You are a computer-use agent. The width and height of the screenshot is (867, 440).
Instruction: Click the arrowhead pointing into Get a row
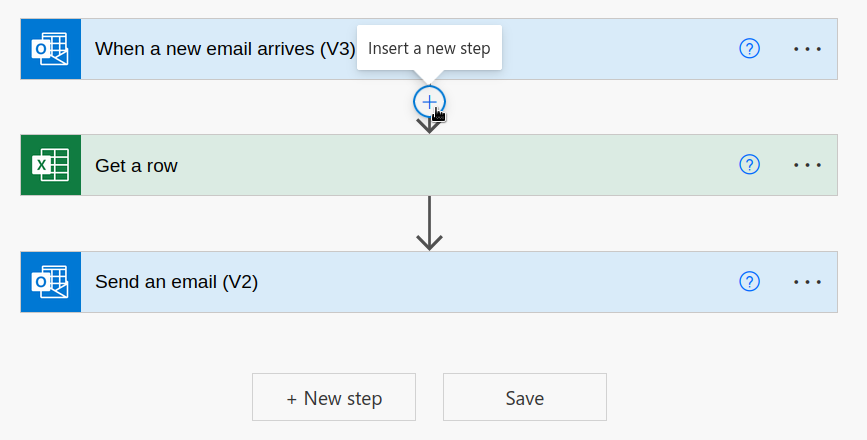(429, 127)
